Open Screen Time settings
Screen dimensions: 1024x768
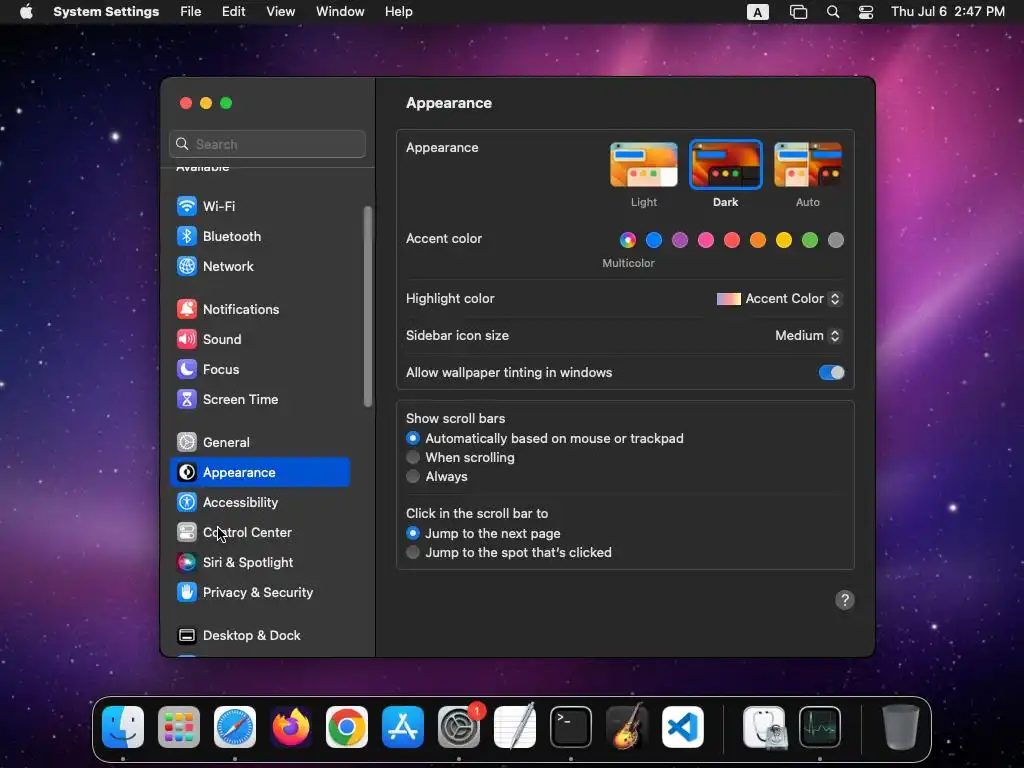[260, 400]
